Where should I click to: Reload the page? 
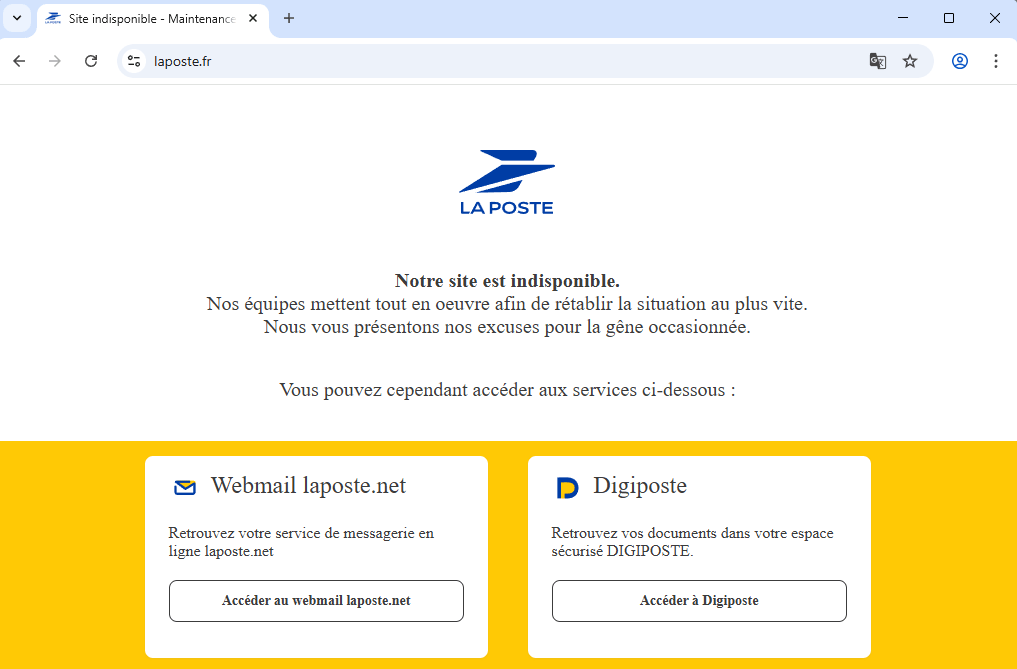[91, 61]
